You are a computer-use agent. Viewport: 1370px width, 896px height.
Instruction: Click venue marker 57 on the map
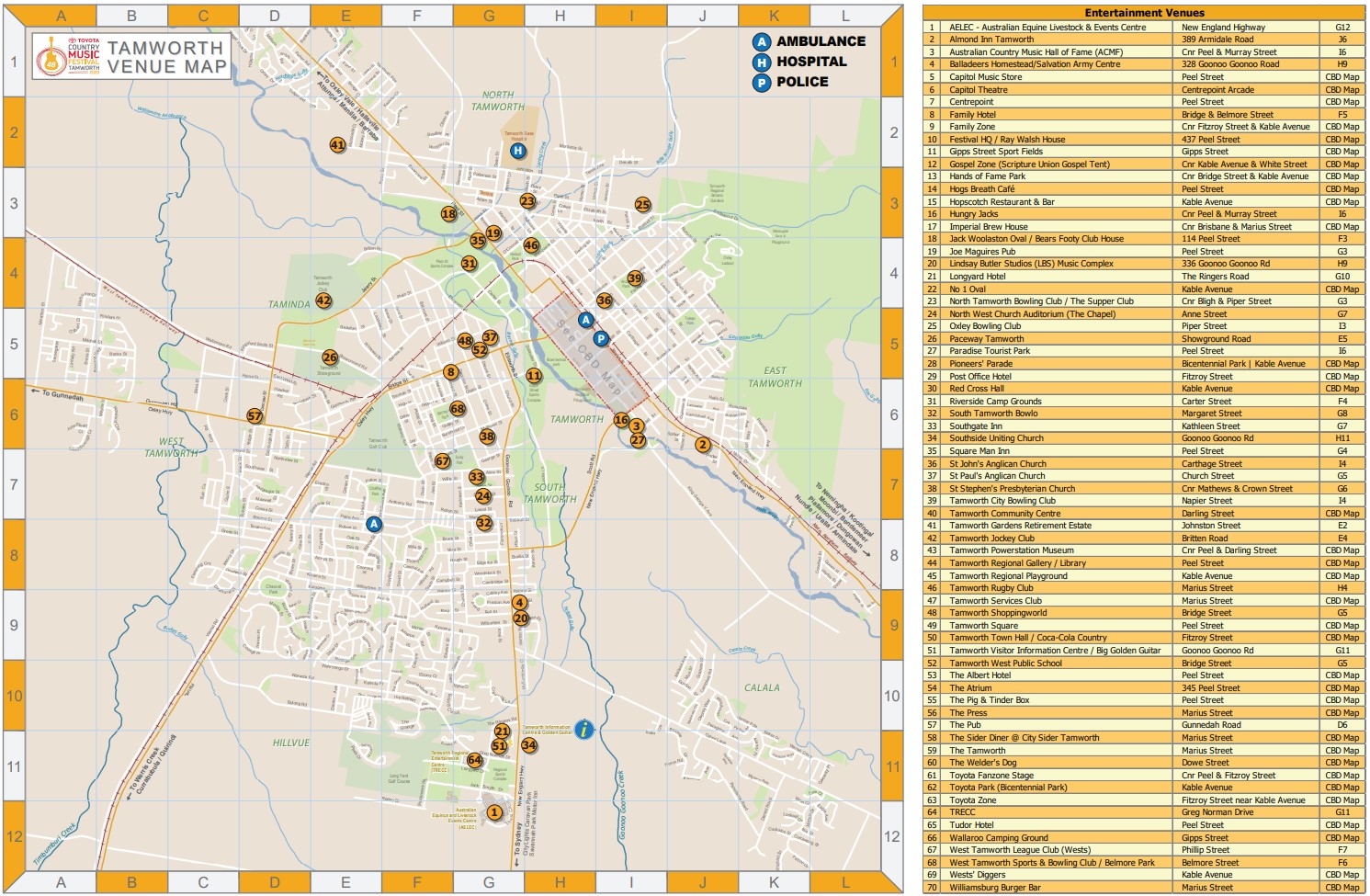pos(255,416)
